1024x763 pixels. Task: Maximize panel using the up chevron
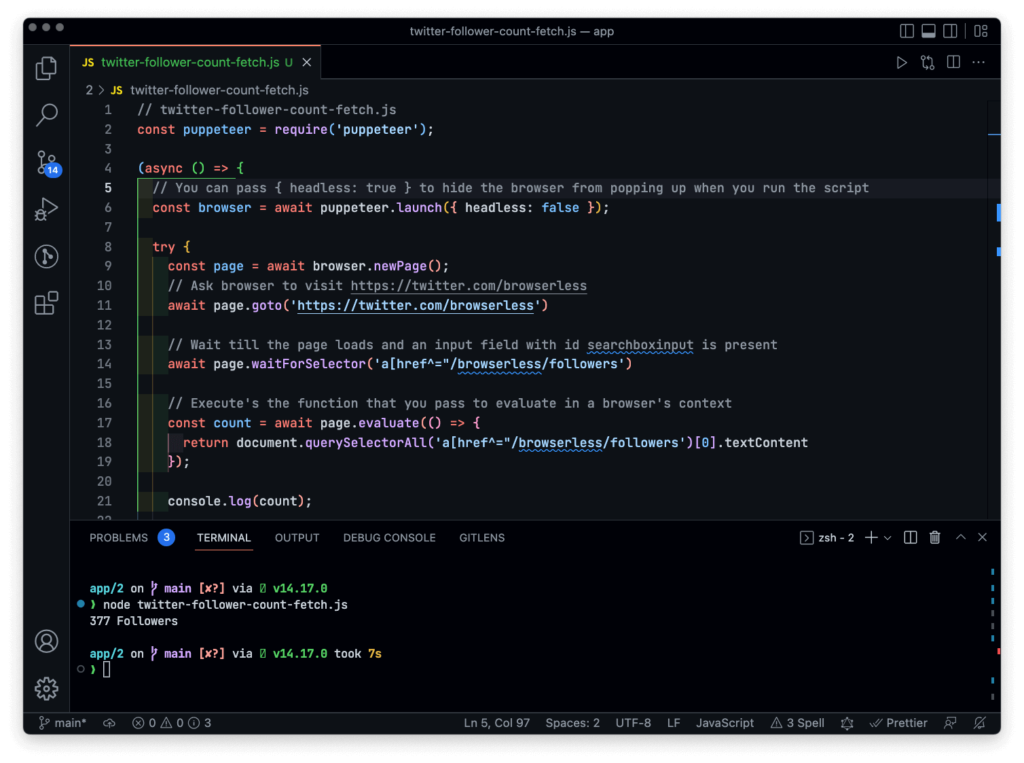click(x=960, y=538)
